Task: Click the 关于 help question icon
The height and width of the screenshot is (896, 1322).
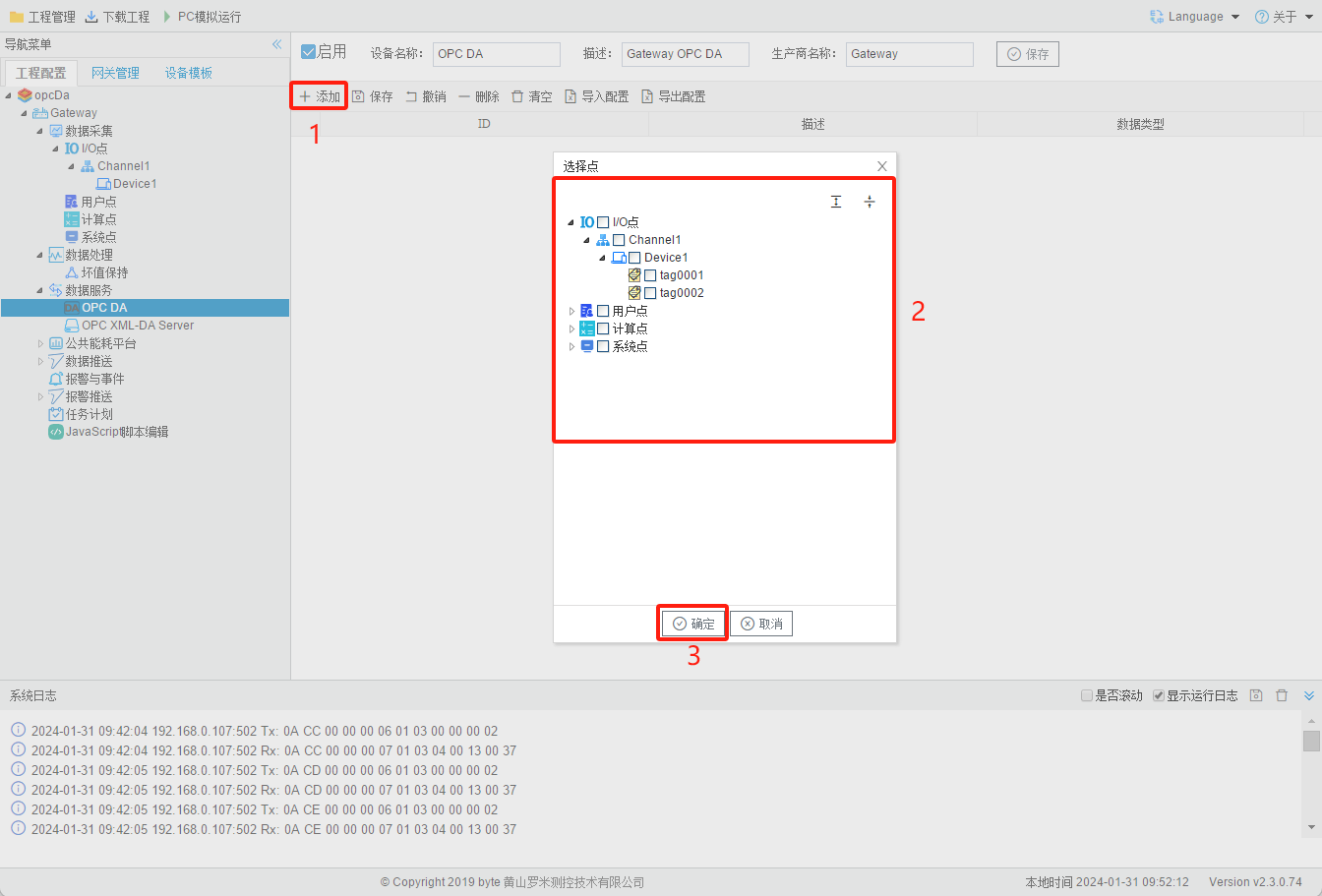Action: tap(1262, 17)
